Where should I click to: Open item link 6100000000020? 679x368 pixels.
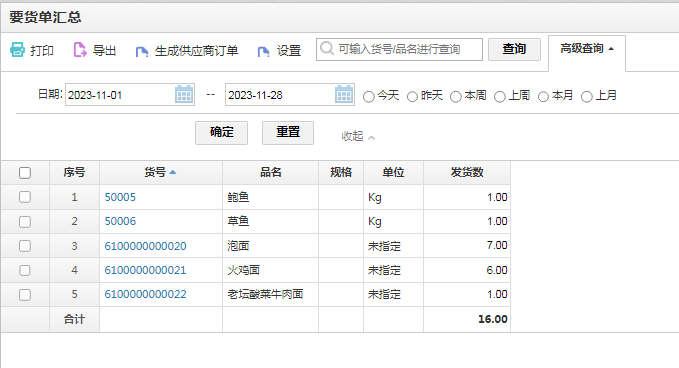click(x=146, y=246)
